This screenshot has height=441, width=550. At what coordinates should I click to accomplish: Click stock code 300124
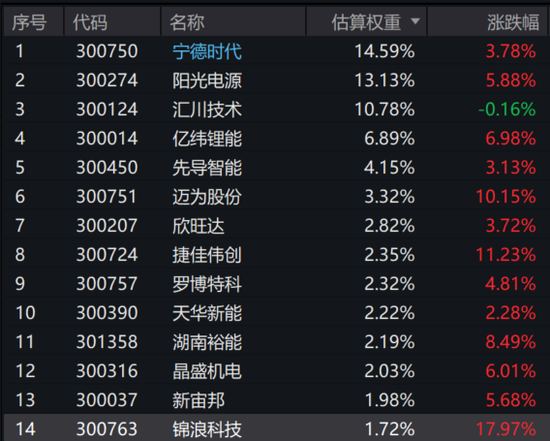click(107, 109)
